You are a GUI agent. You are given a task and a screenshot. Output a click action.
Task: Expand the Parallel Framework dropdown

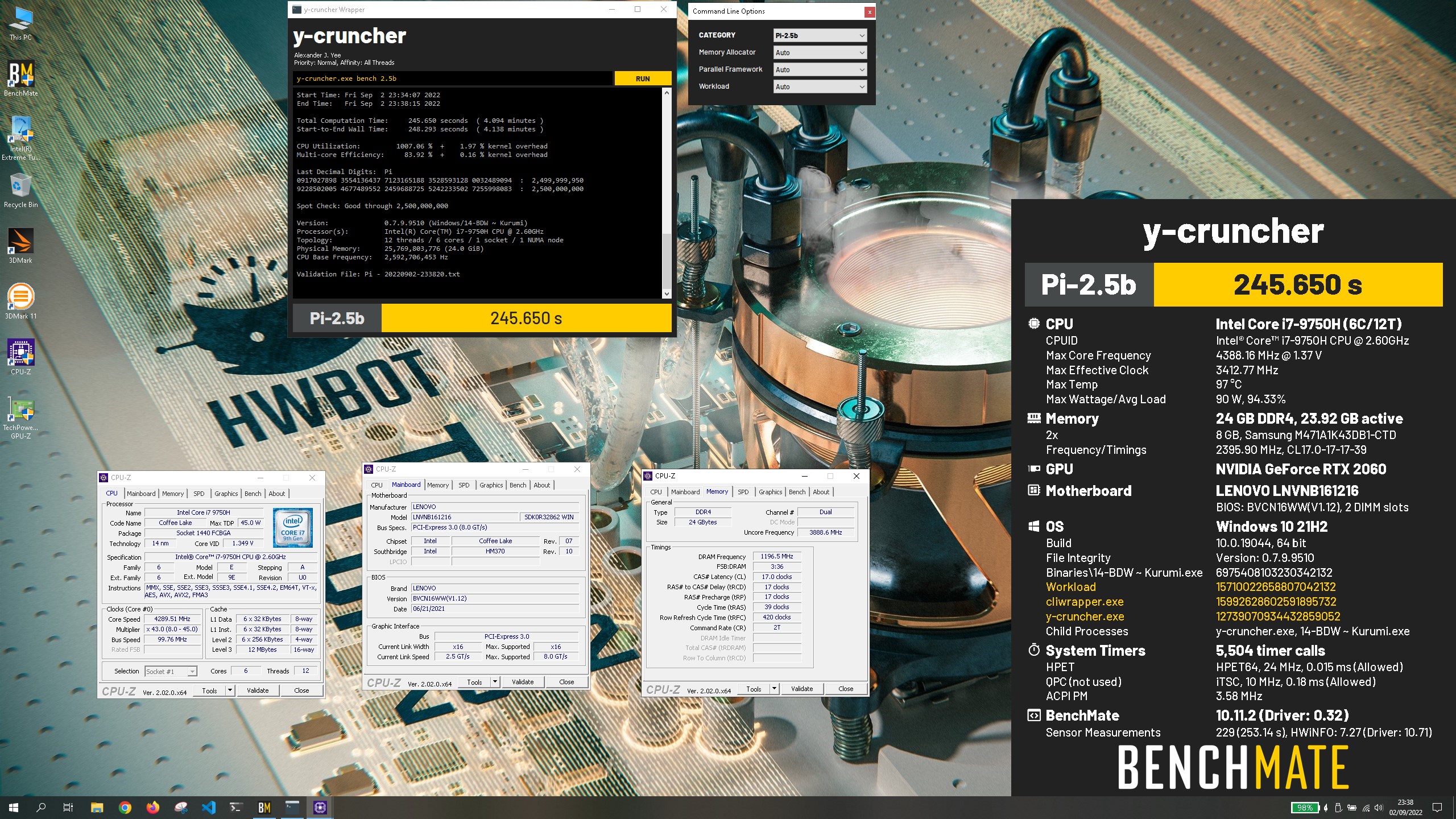pyautogui.click(x=820, y=69)
